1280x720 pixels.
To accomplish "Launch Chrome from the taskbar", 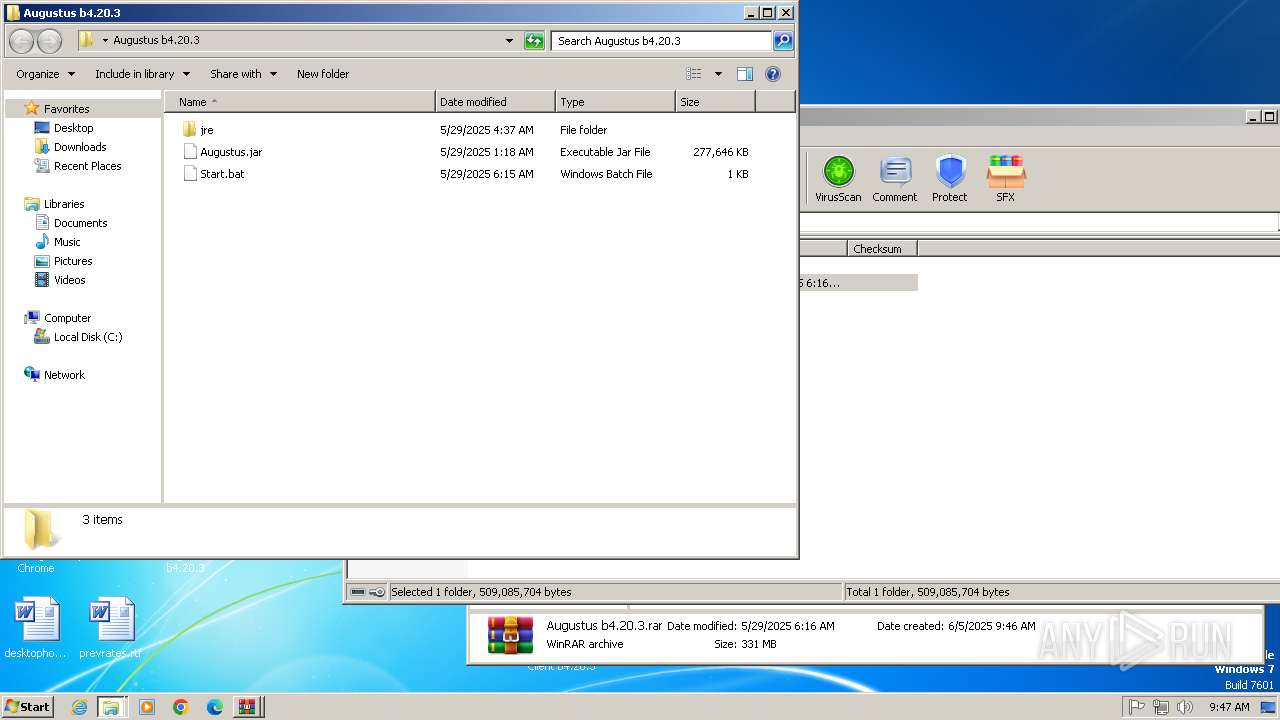I will tap(181, 706).
